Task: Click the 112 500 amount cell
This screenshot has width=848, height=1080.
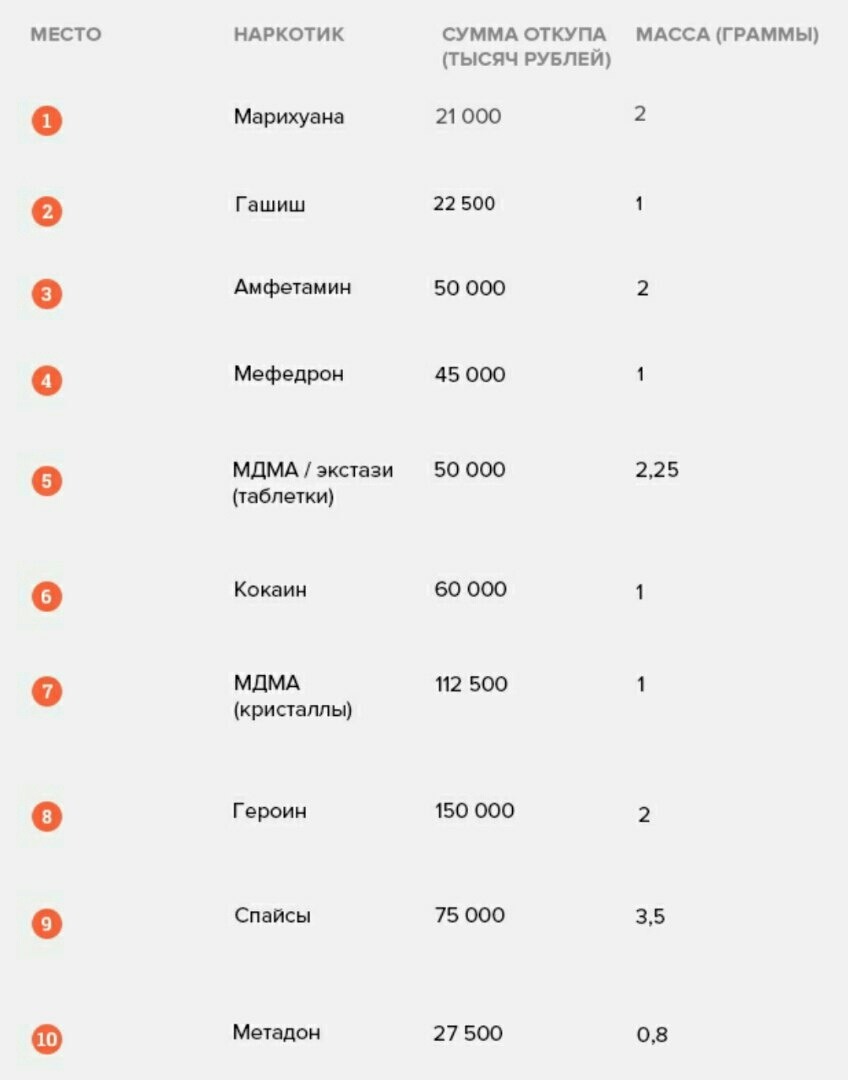Action: (470, 685)
